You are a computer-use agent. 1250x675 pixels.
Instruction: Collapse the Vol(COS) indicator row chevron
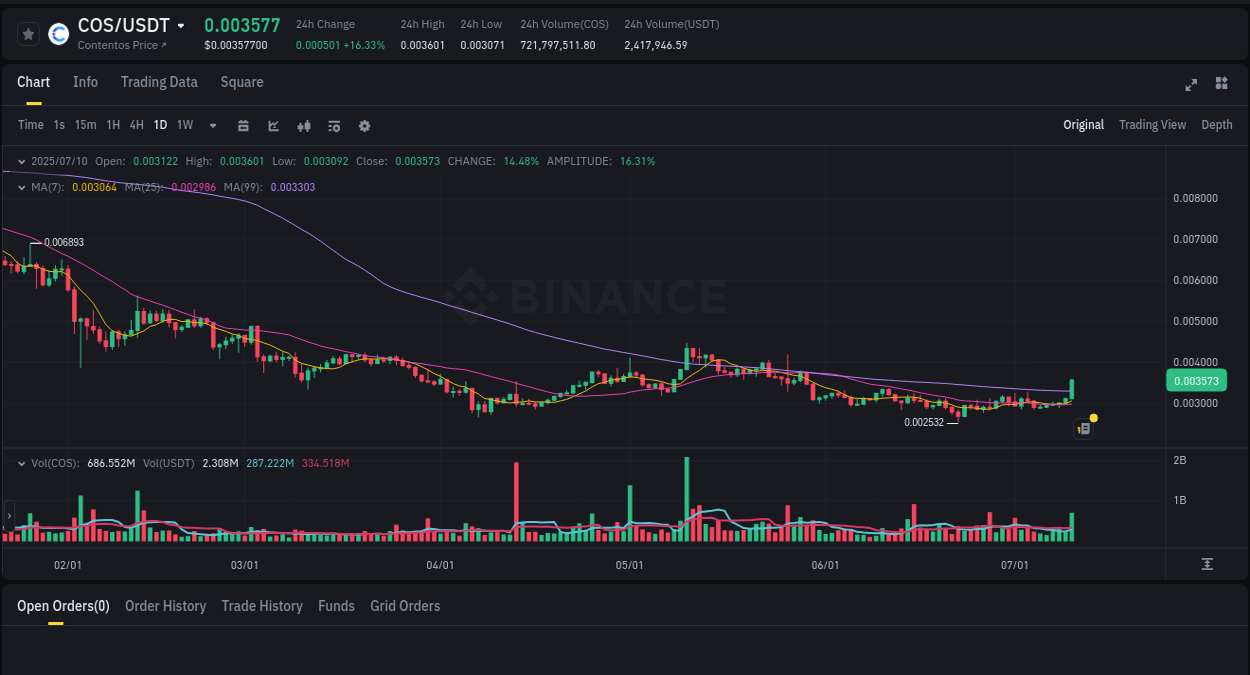pyautogui.click(x=22, y=462)
